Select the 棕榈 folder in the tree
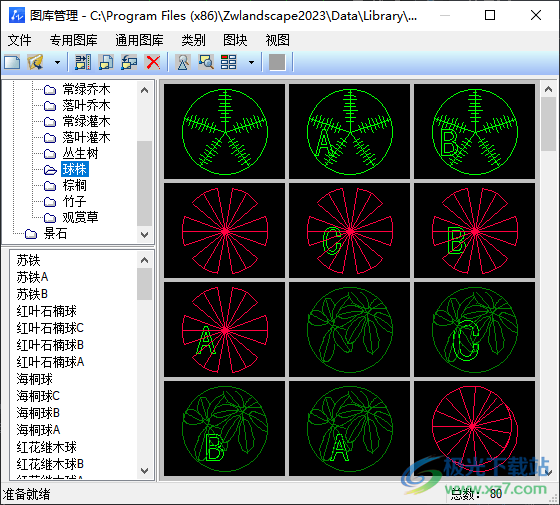 click(74, 185)
